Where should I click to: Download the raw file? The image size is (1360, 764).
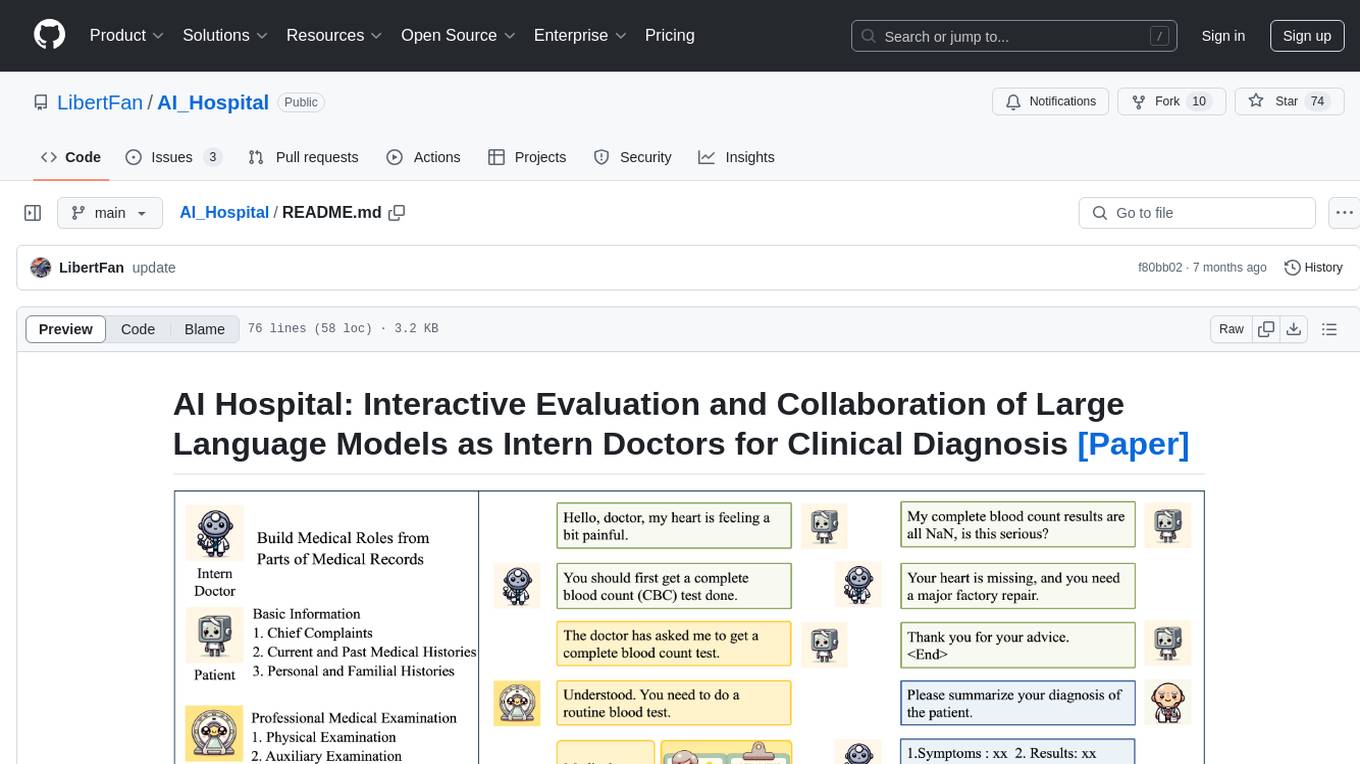click(x=1294, y=329)
